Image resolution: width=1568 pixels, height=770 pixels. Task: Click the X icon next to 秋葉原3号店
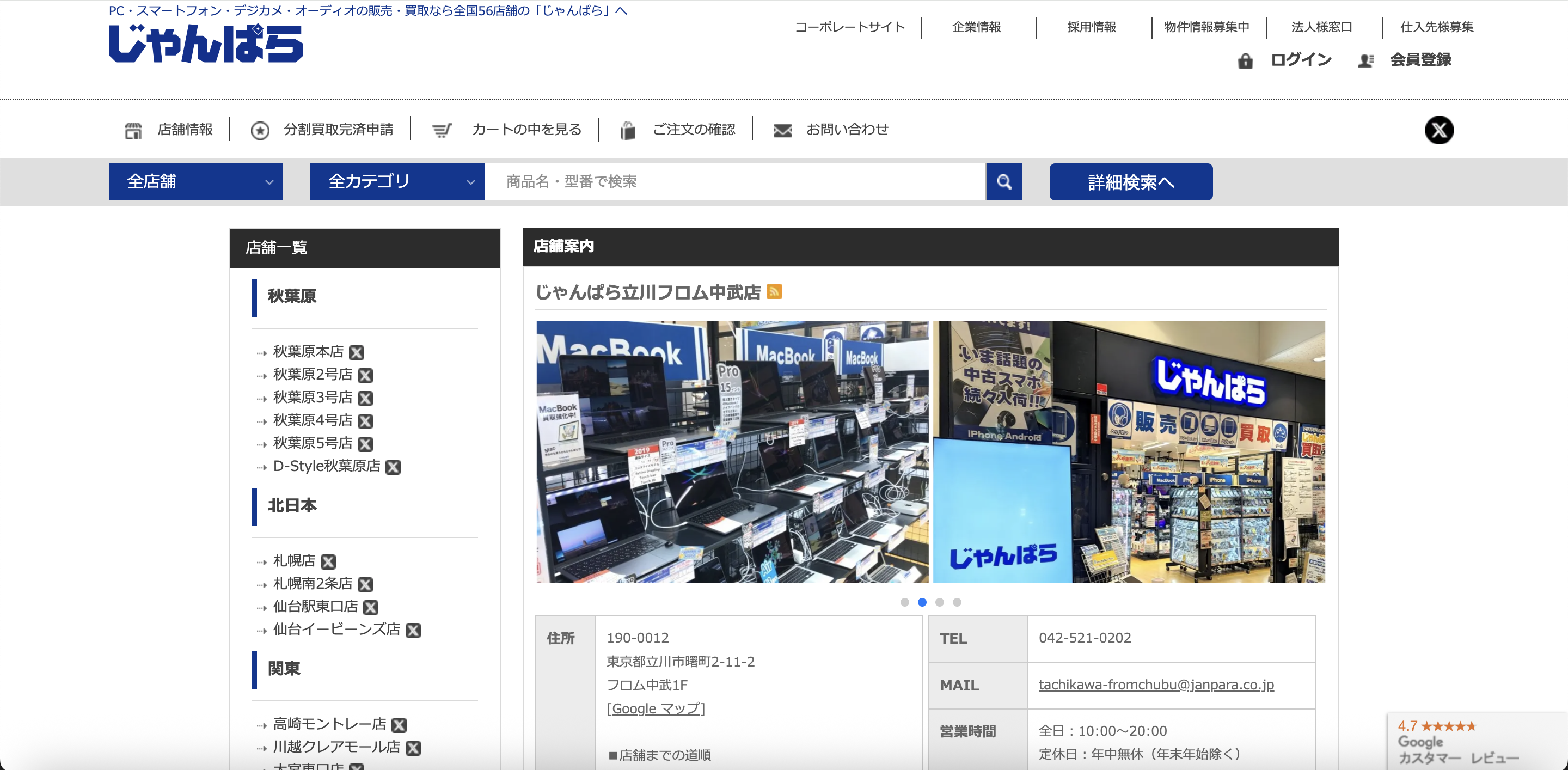coord(365,398)
